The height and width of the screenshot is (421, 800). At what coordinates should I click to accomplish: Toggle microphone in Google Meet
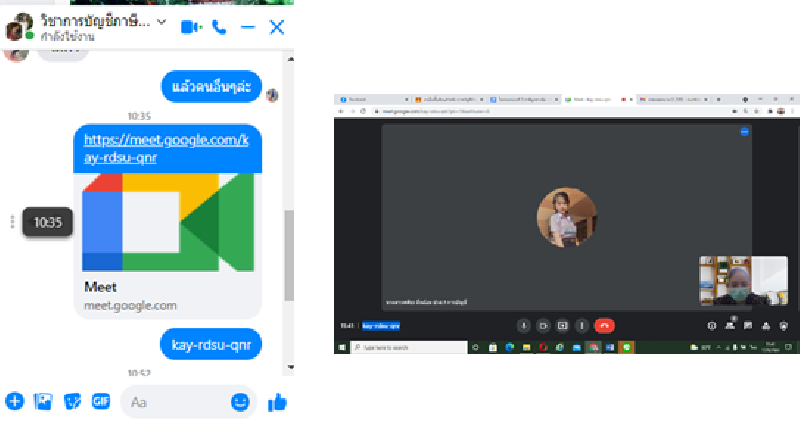pos(523,325)
